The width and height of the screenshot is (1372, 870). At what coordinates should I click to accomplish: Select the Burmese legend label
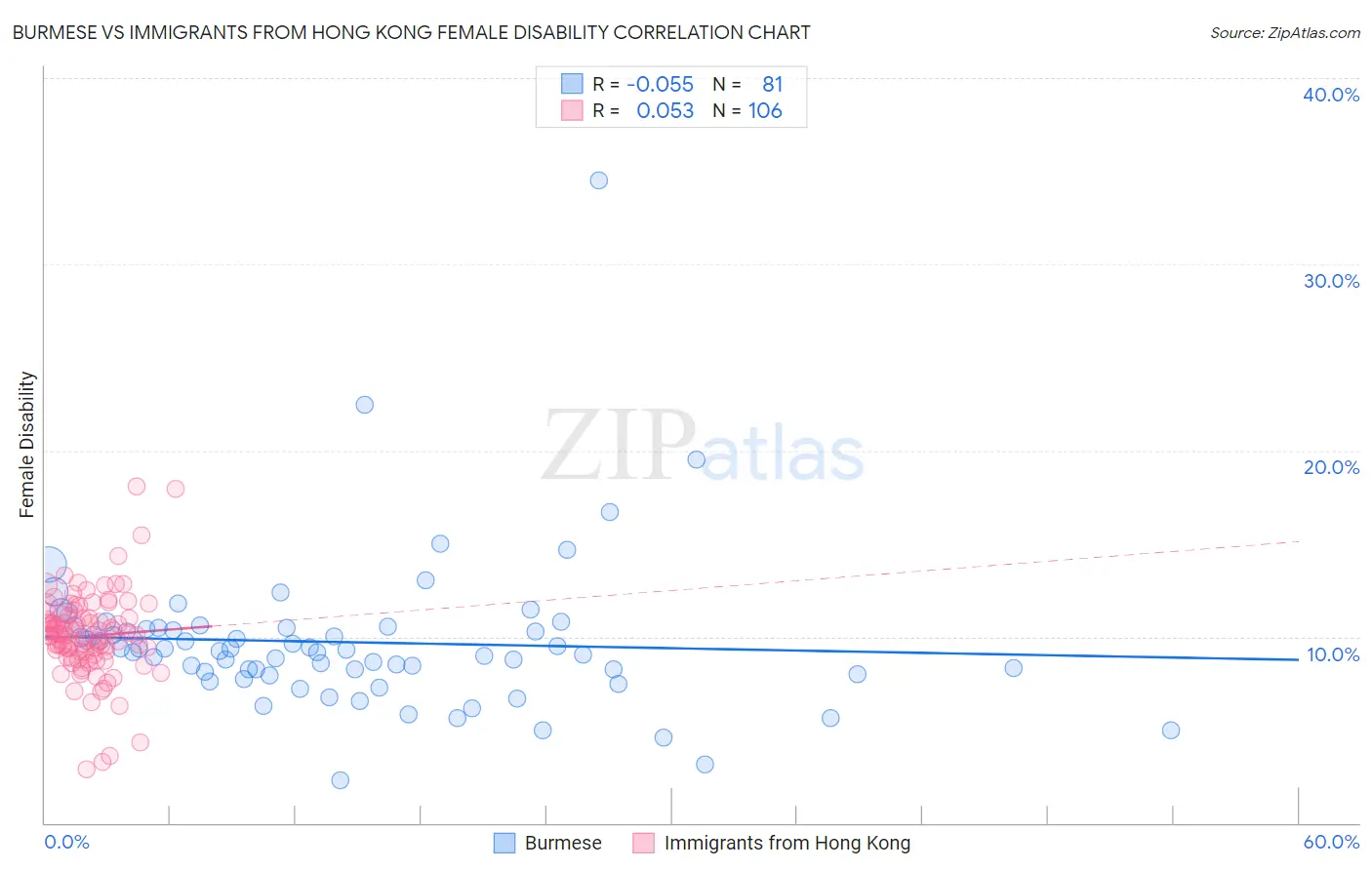563,843
